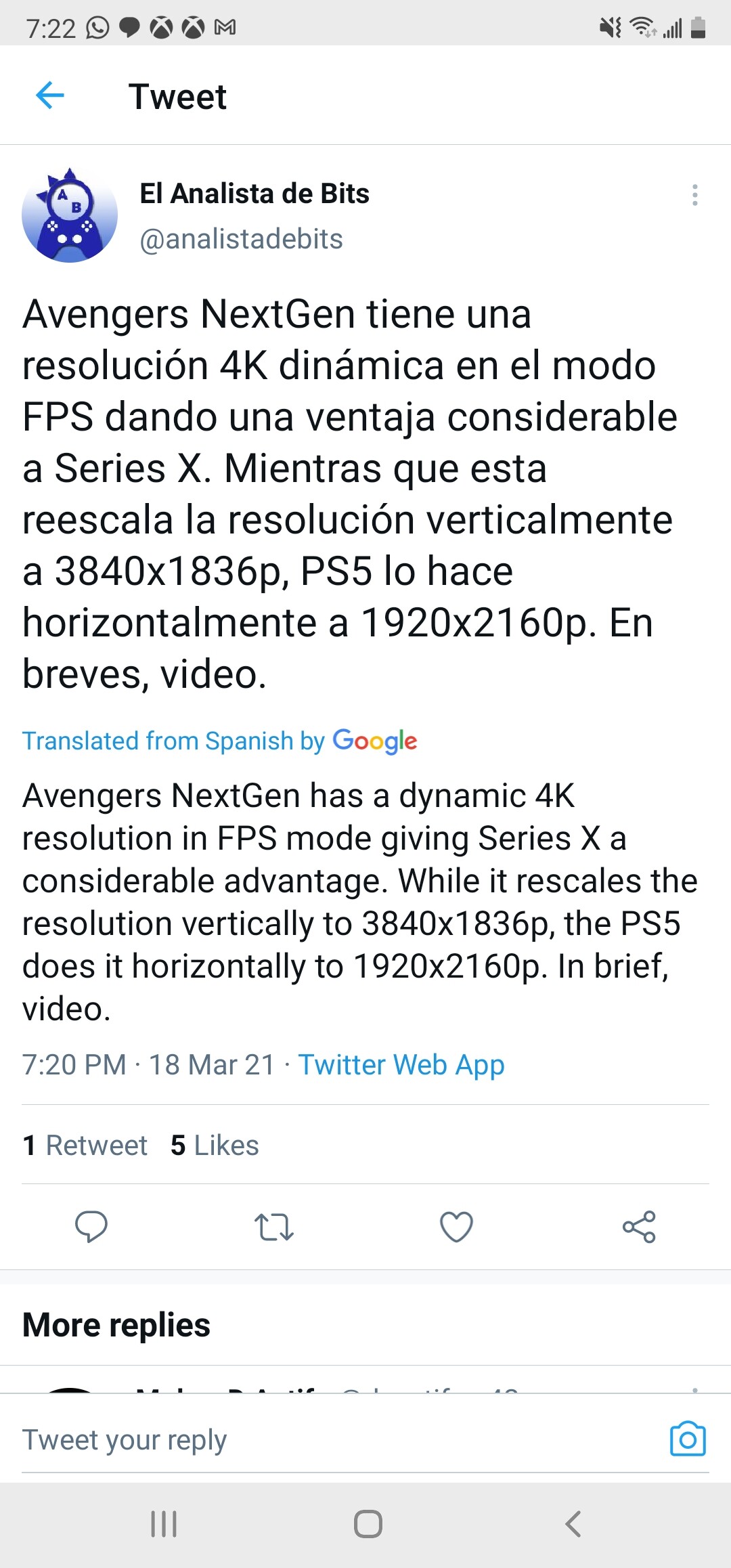
Task: Tap the tweet timestamp 7:20 PM · 18 Mar 21
Action: pos(148,1065)
